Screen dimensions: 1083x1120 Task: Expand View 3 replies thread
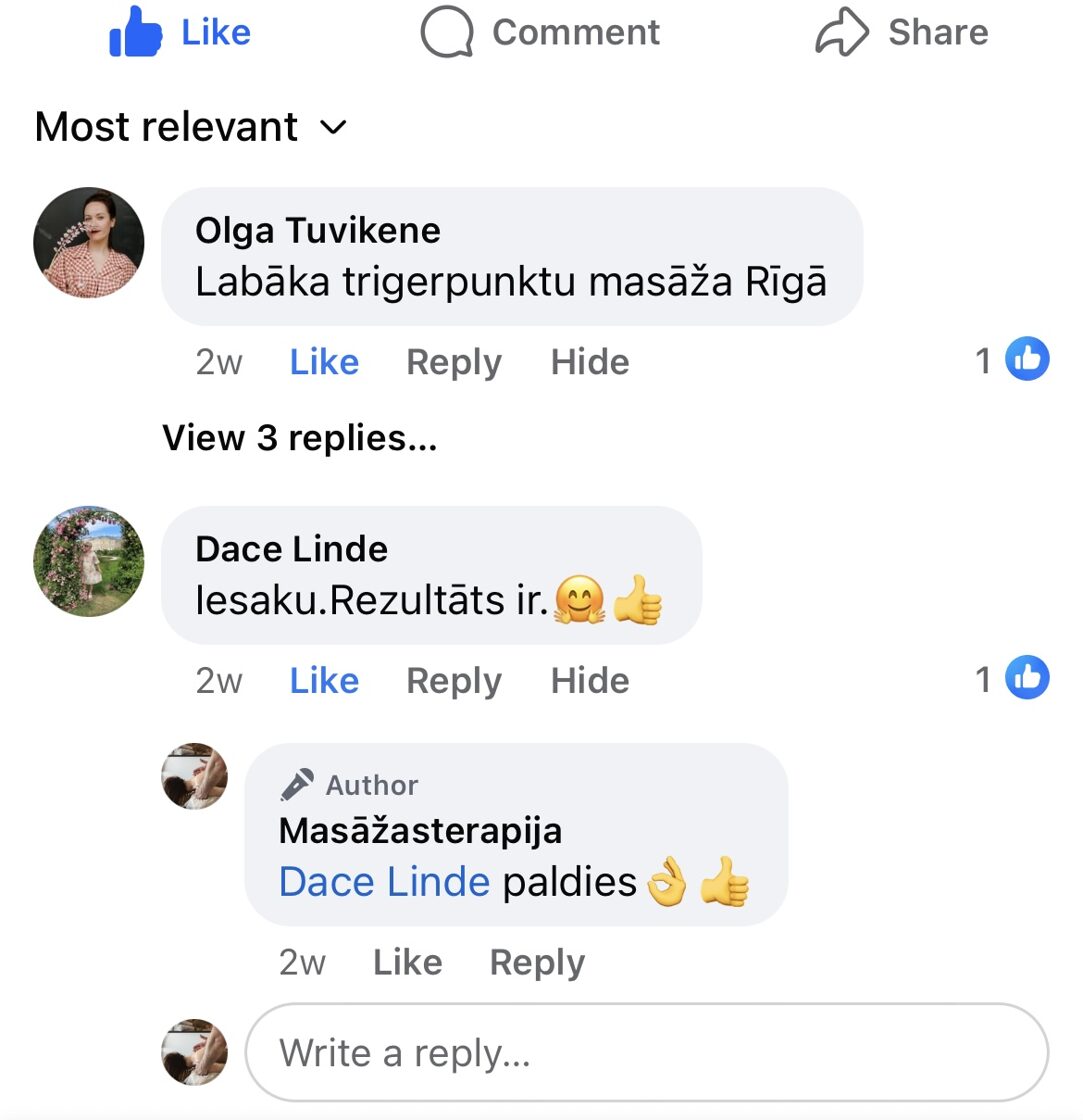click(x=299, y=438)
